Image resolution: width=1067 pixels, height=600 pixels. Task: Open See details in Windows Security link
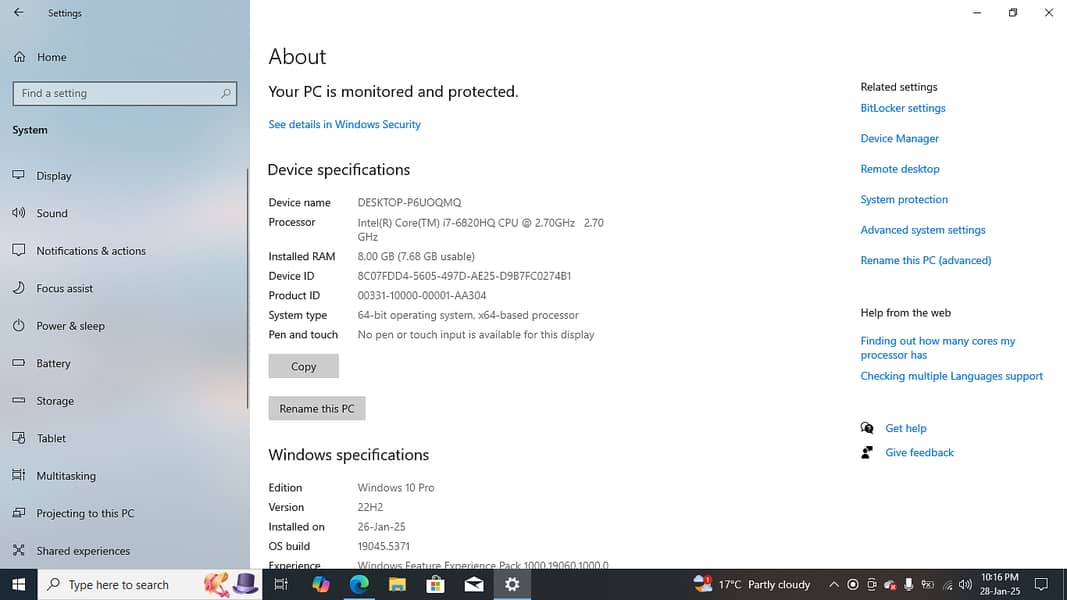click(344, 124)
